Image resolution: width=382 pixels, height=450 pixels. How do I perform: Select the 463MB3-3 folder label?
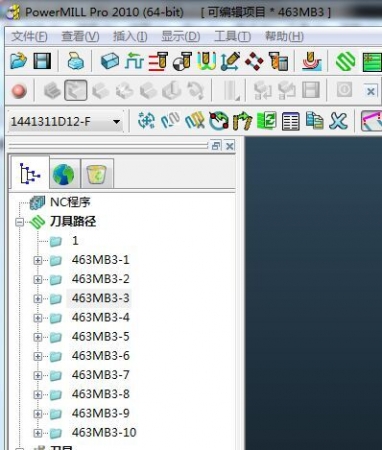click(x=100, y=298)
